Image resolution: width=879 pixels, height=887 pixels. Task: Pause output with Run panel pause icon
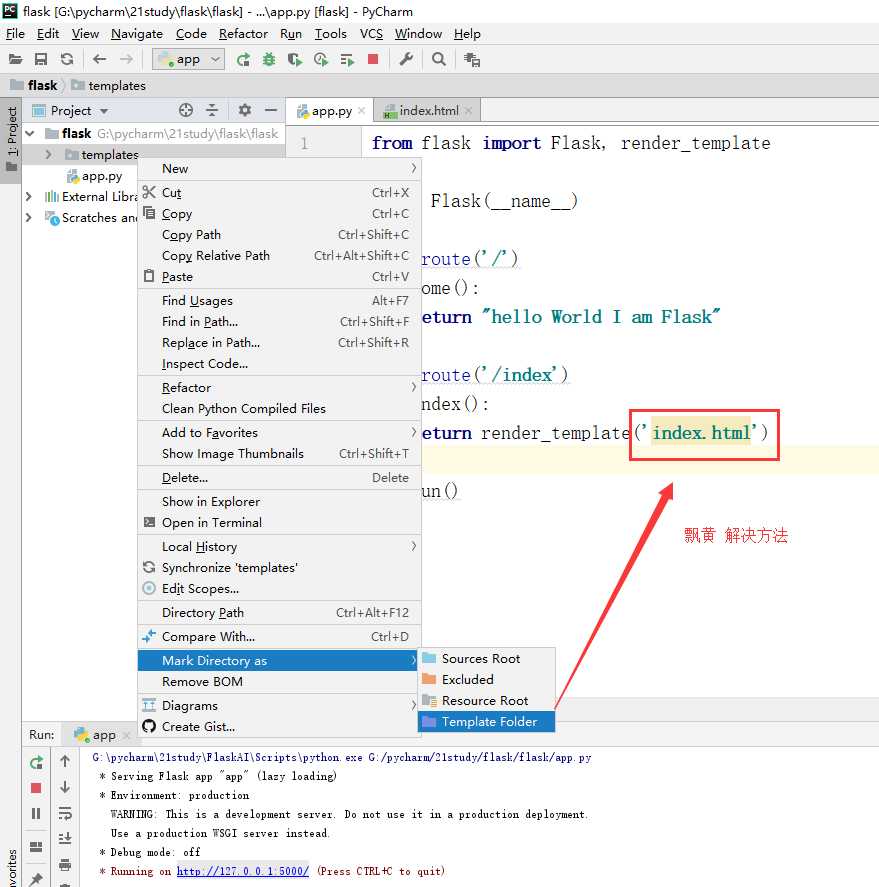point(36,813)
